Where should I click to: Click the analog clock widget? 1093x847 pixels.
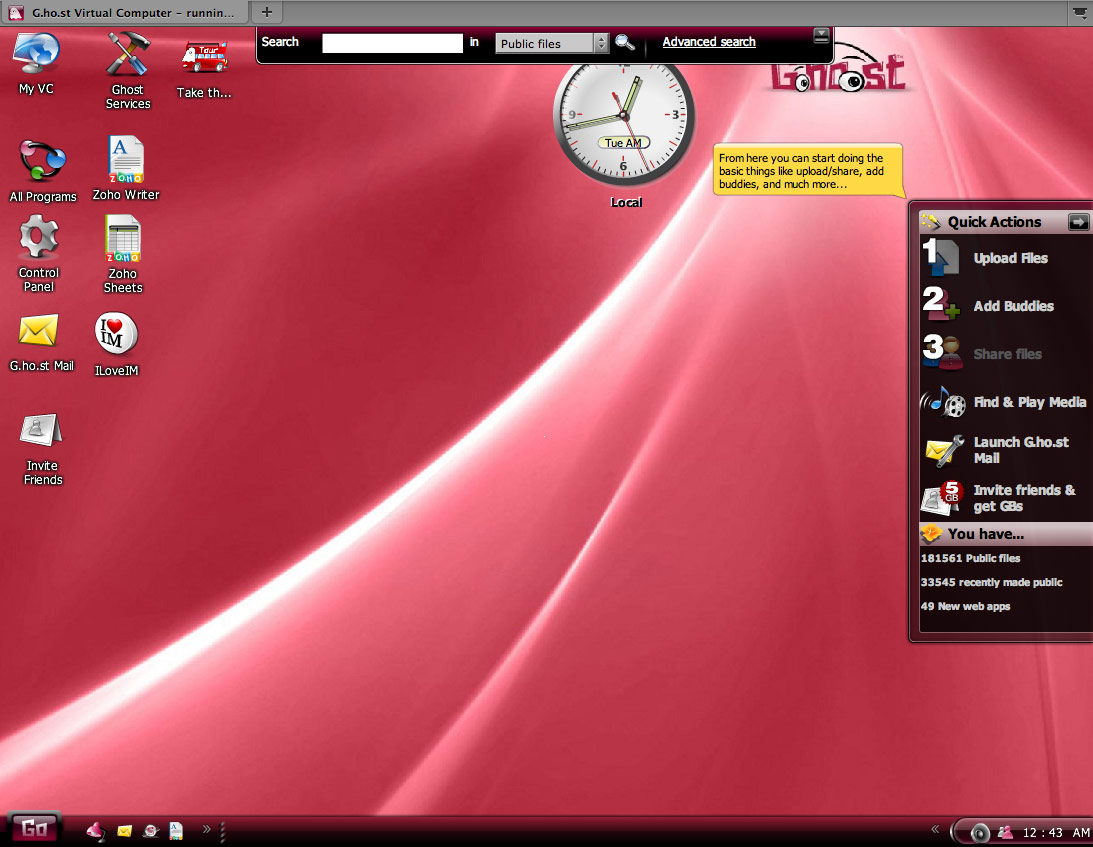click(624, 116)
